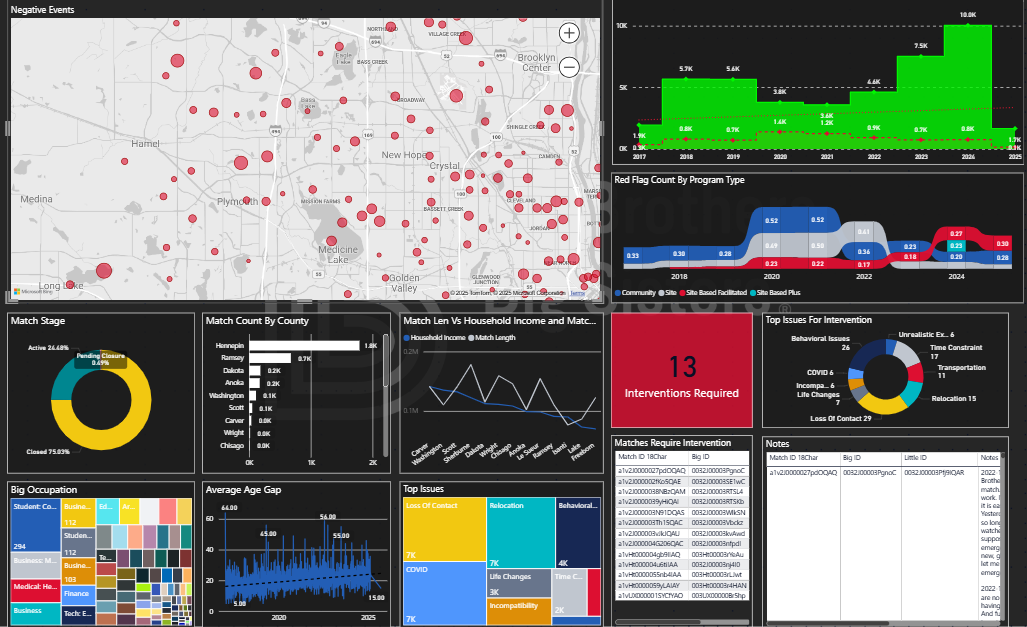
Task: Select the Household Income legend marker
Action: tap(407, 338)
